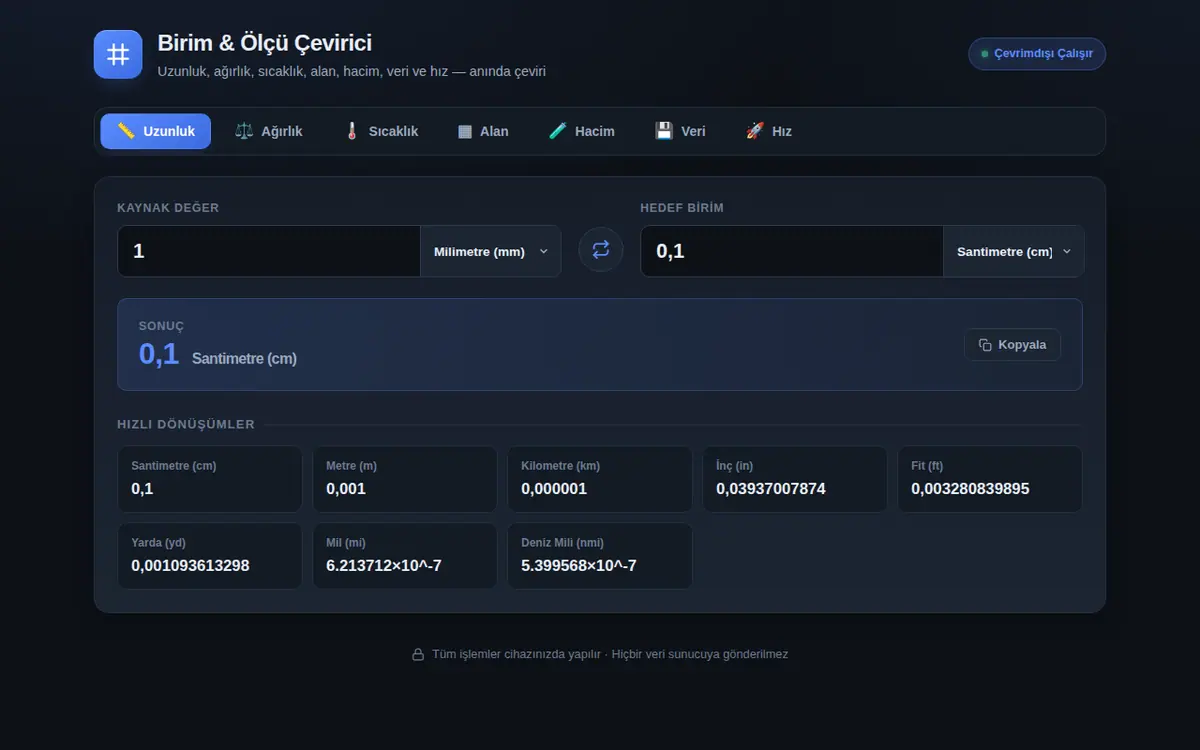Click the Kaynak Değer input field
This screenshot has height=750, width=1200.
coord(269,251)
